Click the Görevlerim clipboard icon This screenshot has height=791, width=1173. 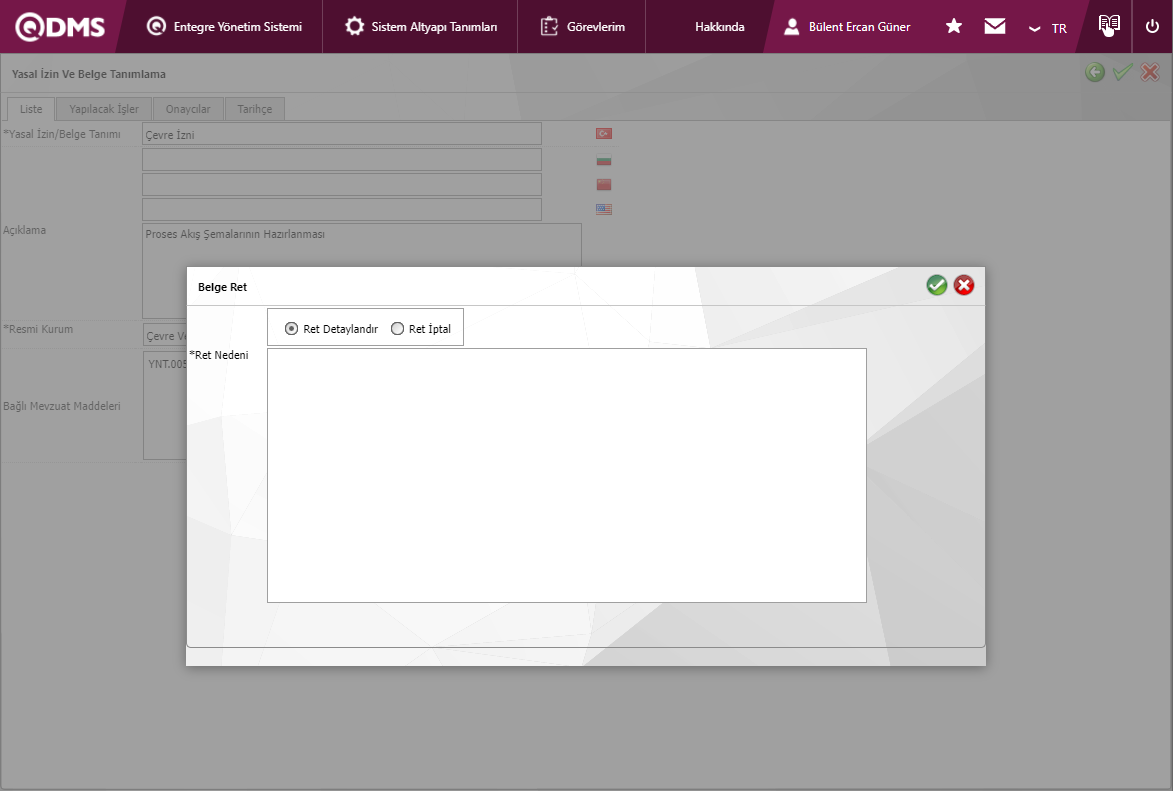549,26
